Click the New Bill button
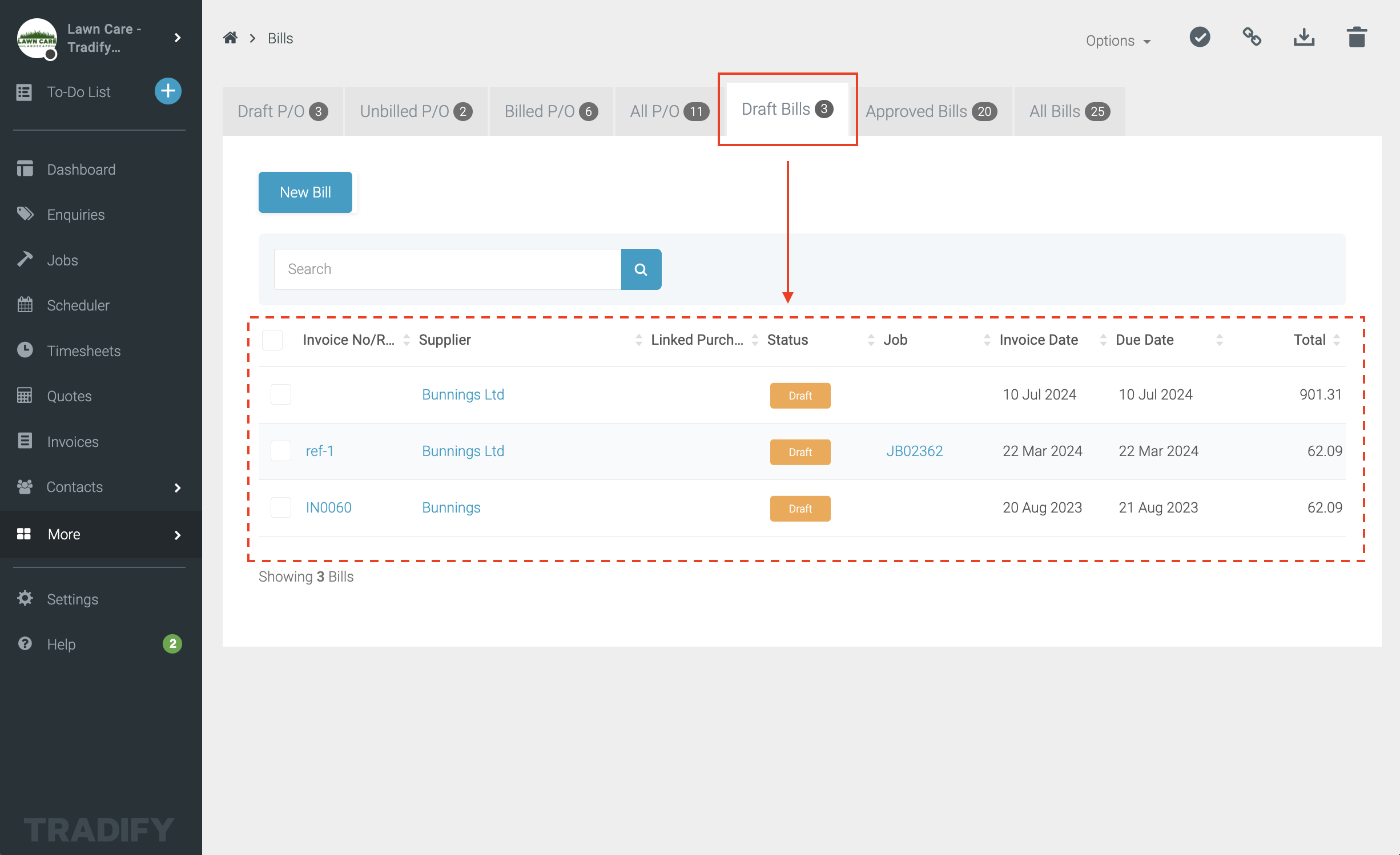The image size is (1400, 855). pyautogui.click(x=305, y=192)
